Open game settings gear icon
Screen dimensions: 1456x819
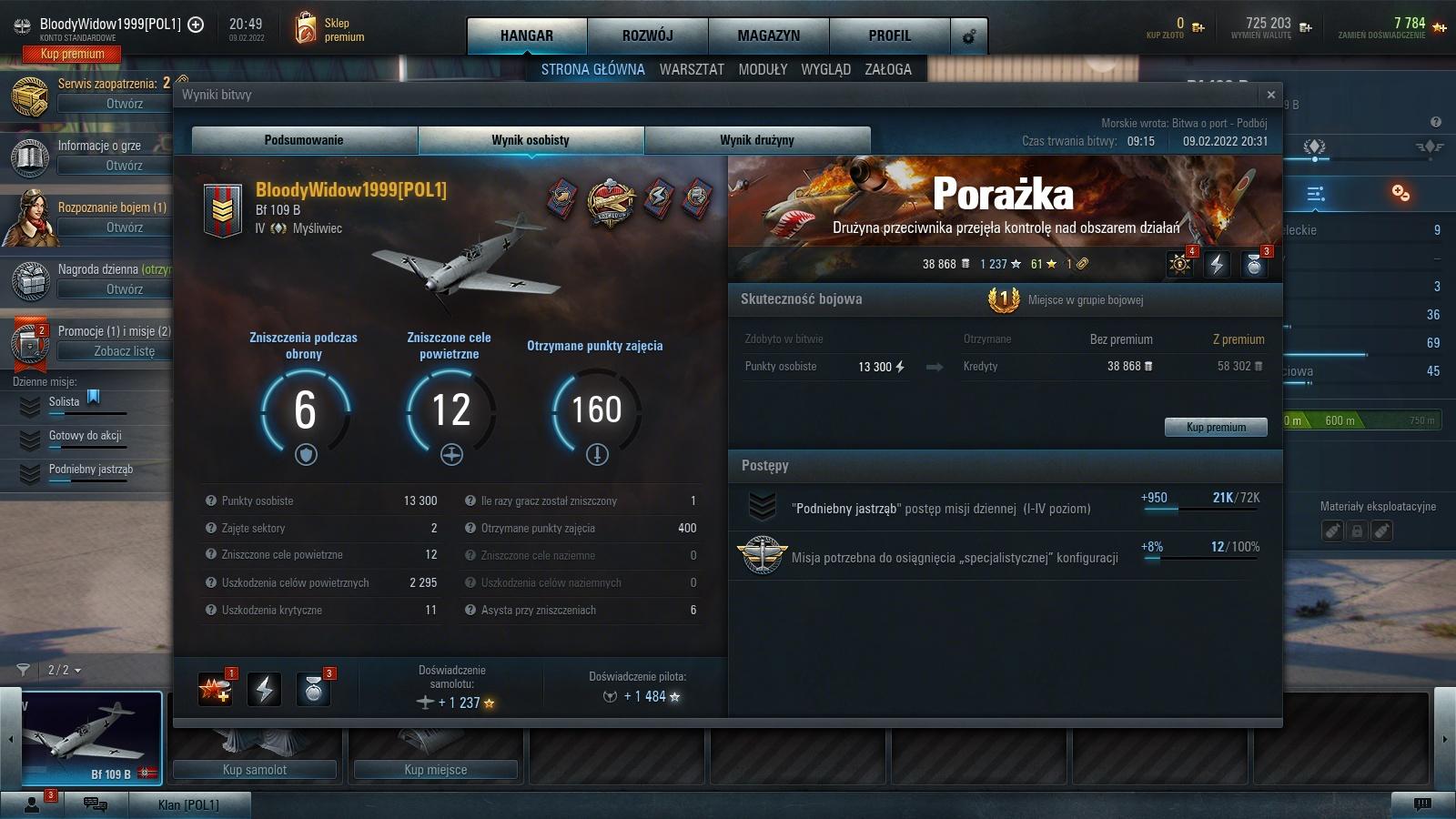[x=969, y=36]
